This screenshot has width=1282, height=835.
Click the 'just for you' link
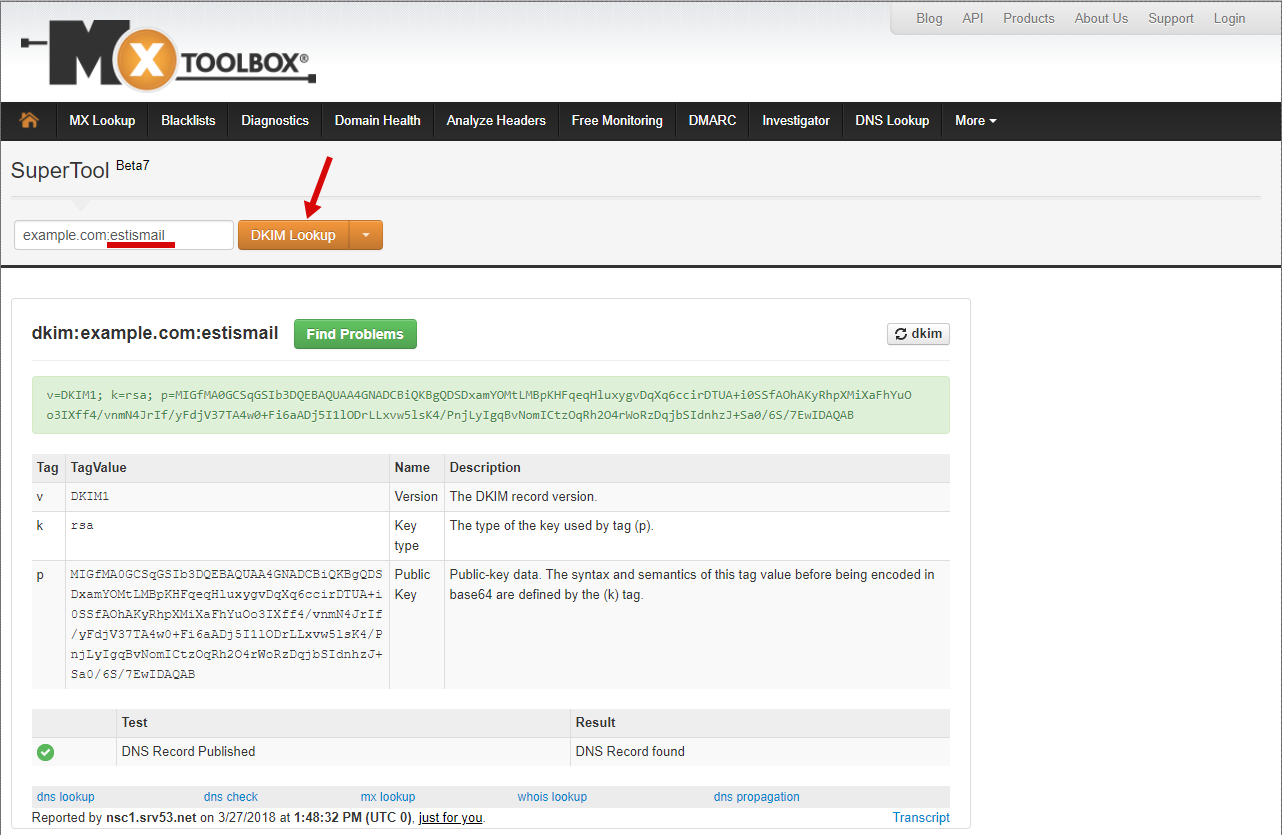[x=450, y=818]
